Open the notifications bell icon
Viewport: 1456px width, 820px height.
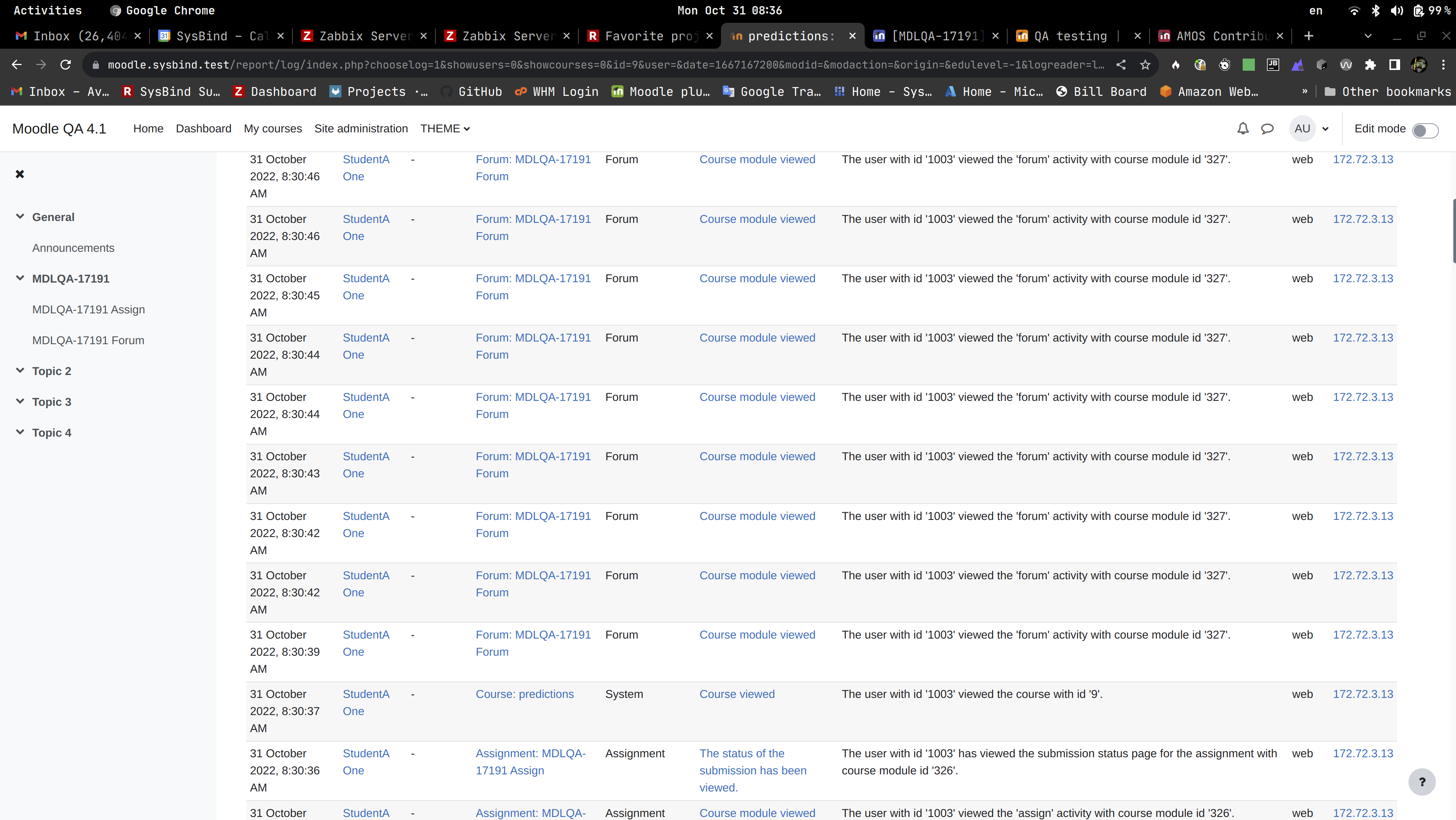[x=1242, y=129]
